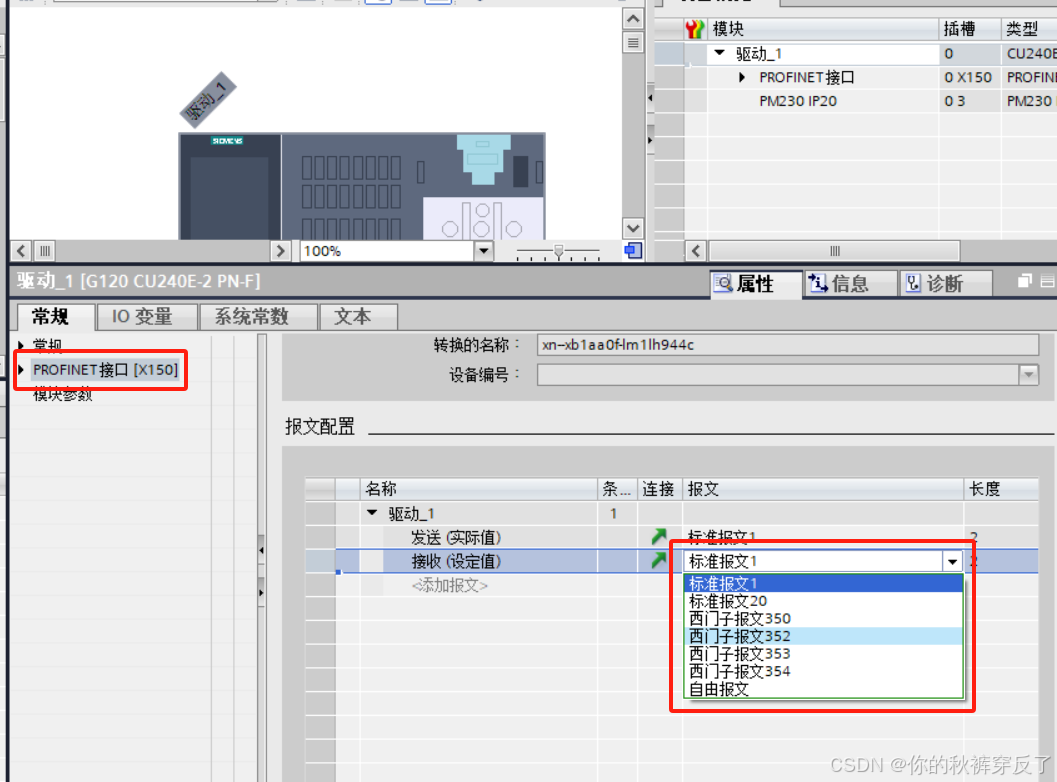Image resolution: width=1057 pixels, height=782 pixels.
Task: Expand the 常规 node in navigation tree
Action: coord(21,345)
